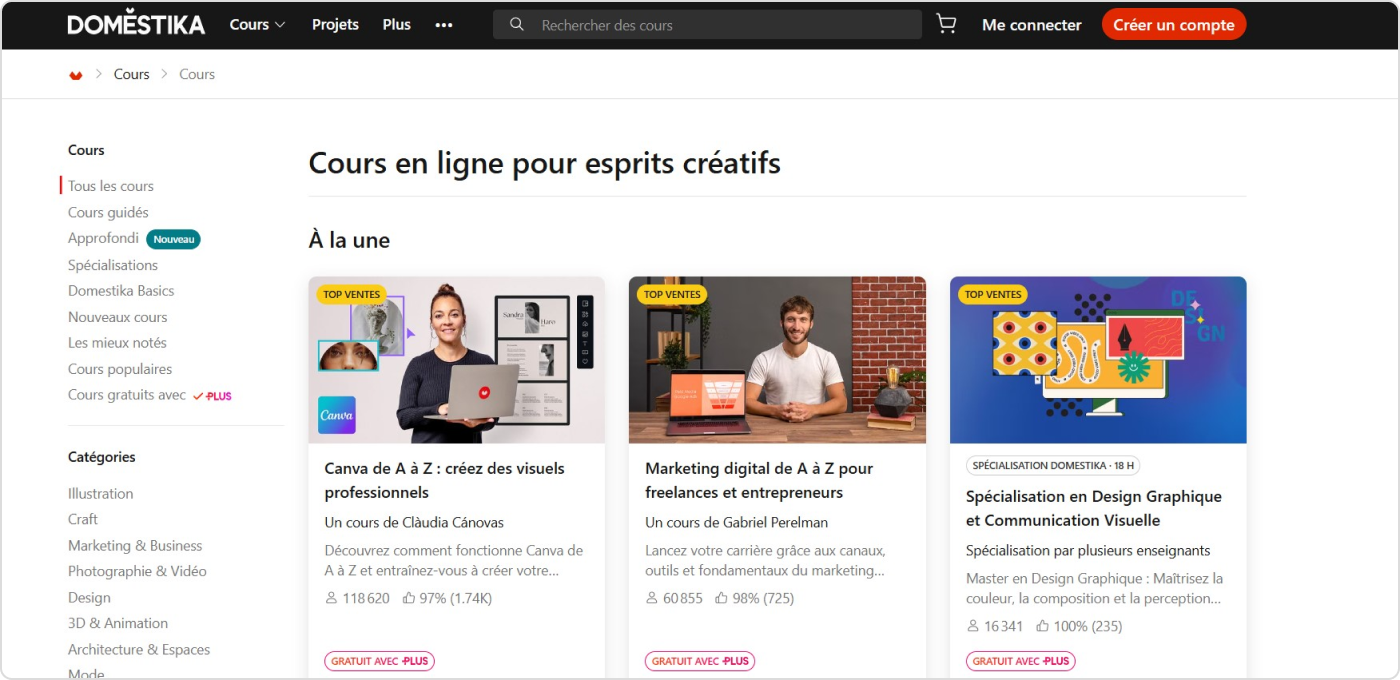
Task: Open the Canva de A à Z course thumbnail
Action: click(456, 360)
